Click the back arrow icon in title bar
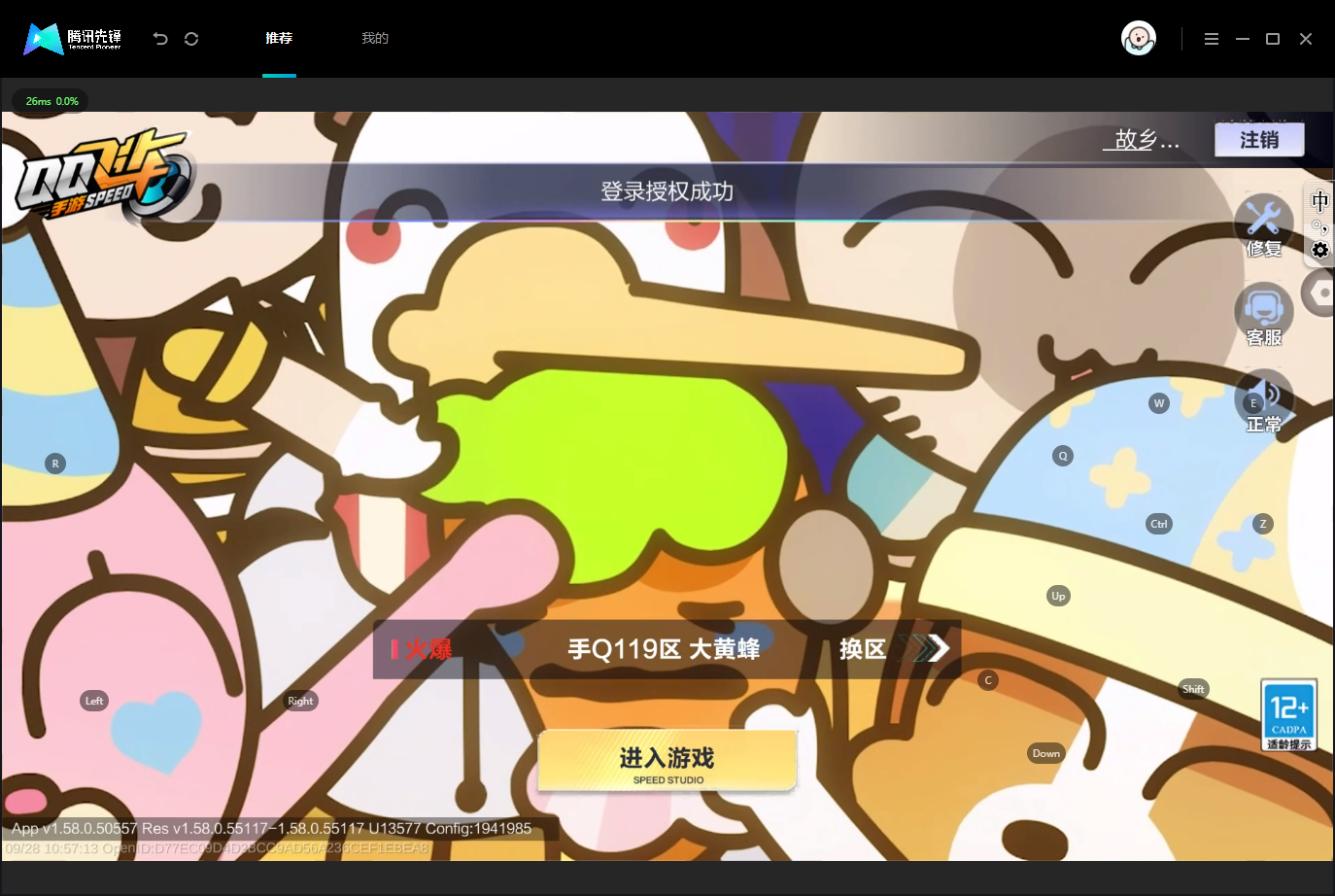This screenshot has width=1335, height=896. (160, 39)
